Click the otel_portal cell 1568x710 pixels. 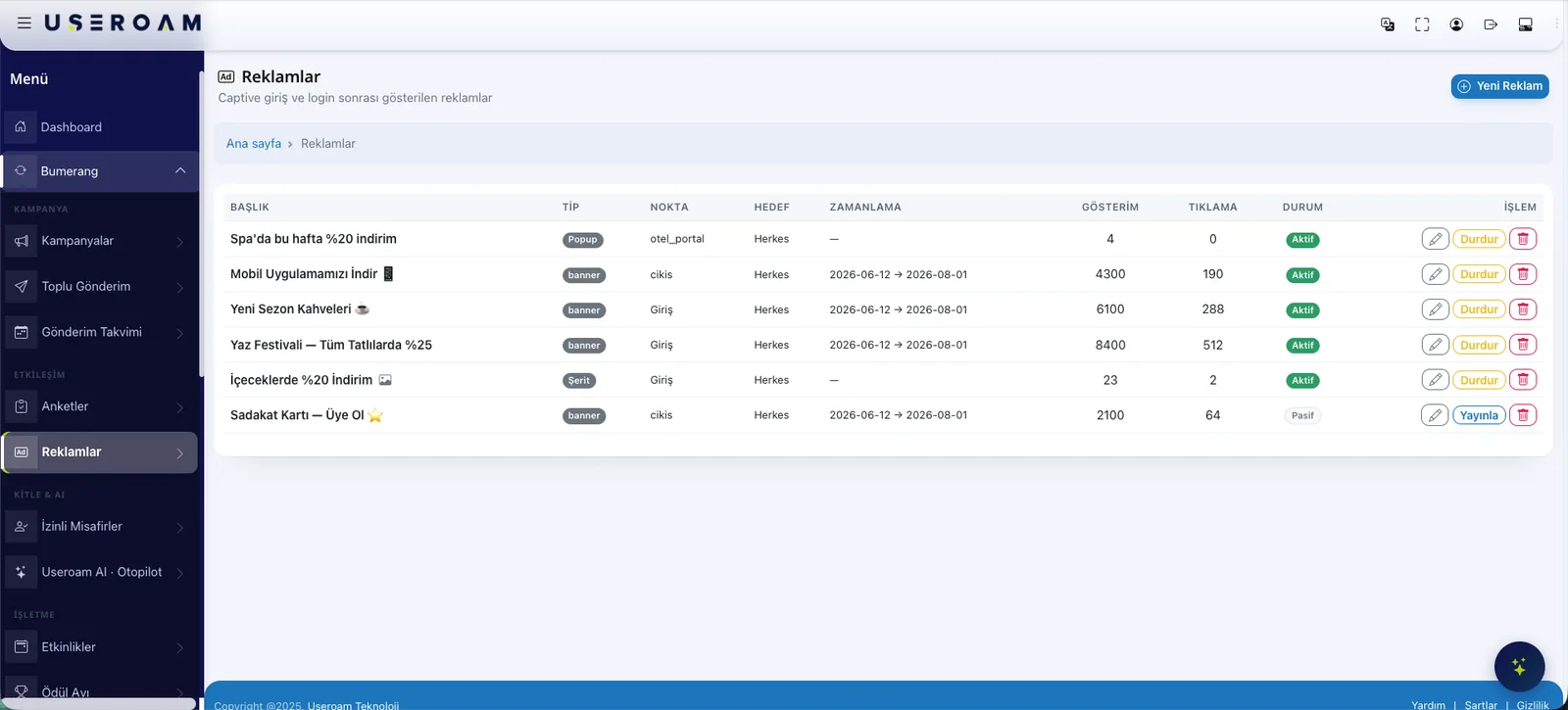pyautogui.click(x=677, y=239)
